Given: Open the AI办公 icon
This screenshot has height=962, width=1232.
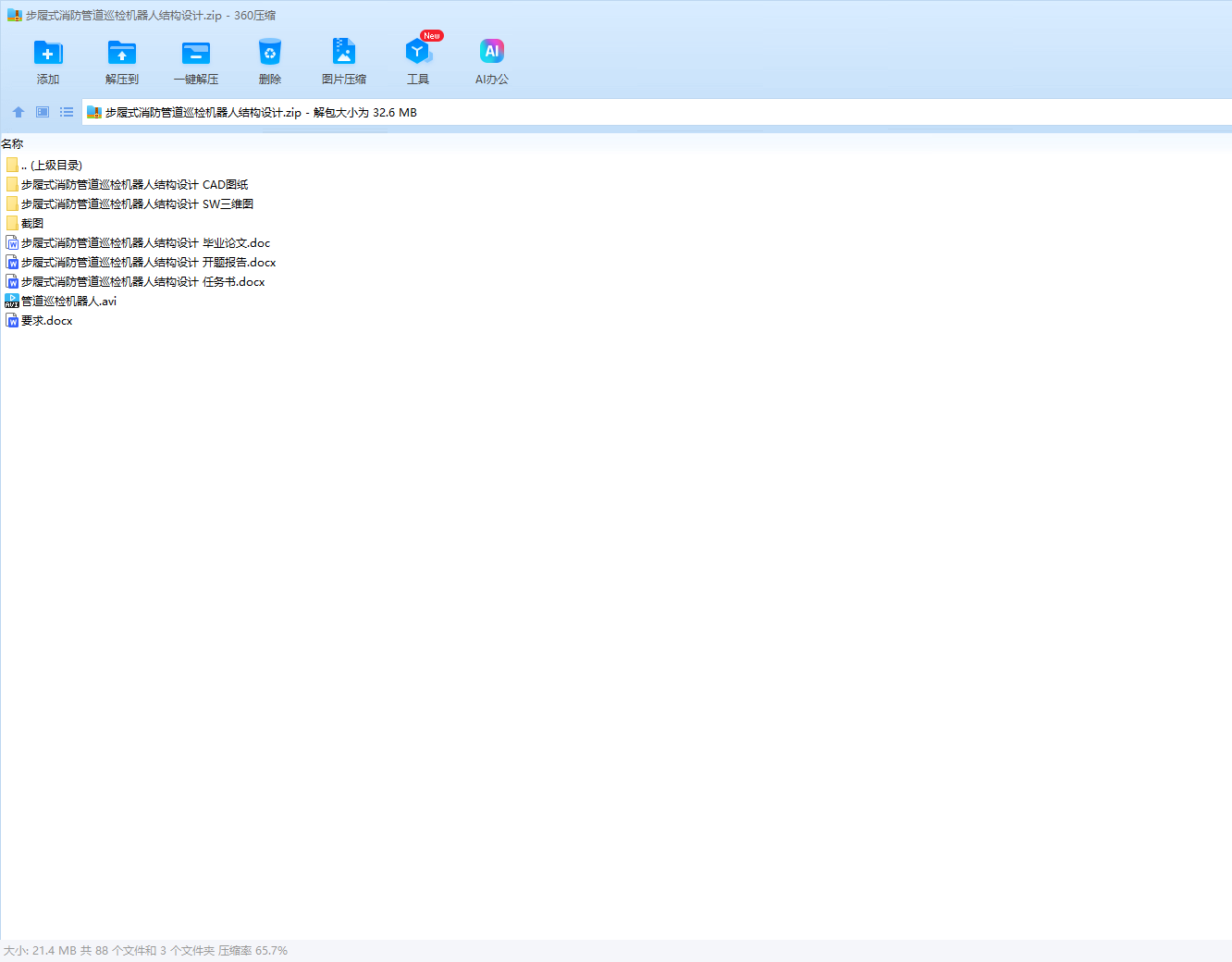Looking at the screenshot, I should click(x=492, y=52).
